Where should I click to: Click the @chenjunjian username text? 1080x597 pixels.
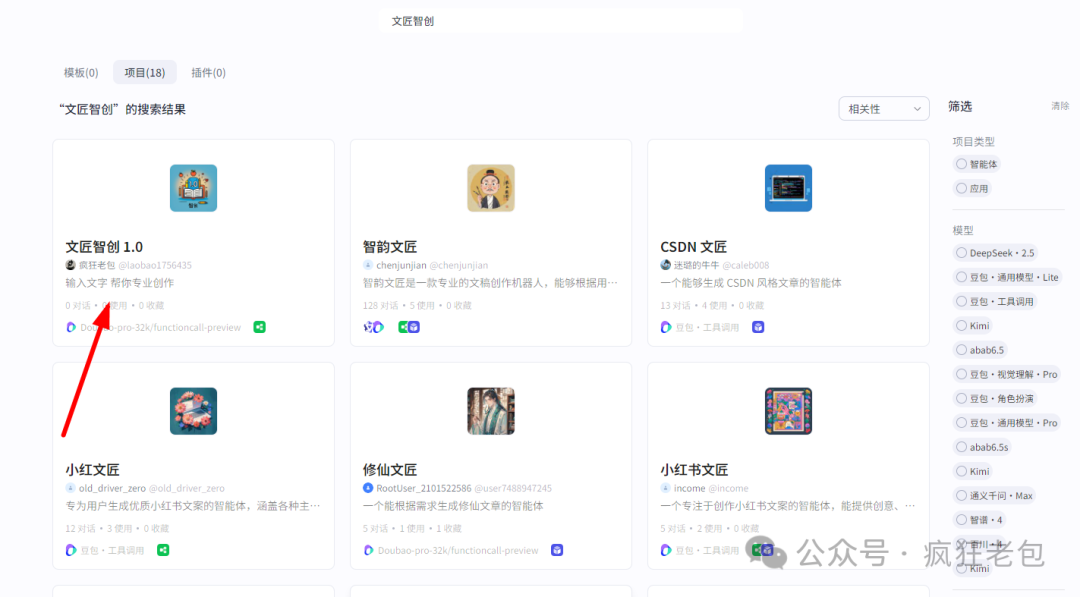459,265
